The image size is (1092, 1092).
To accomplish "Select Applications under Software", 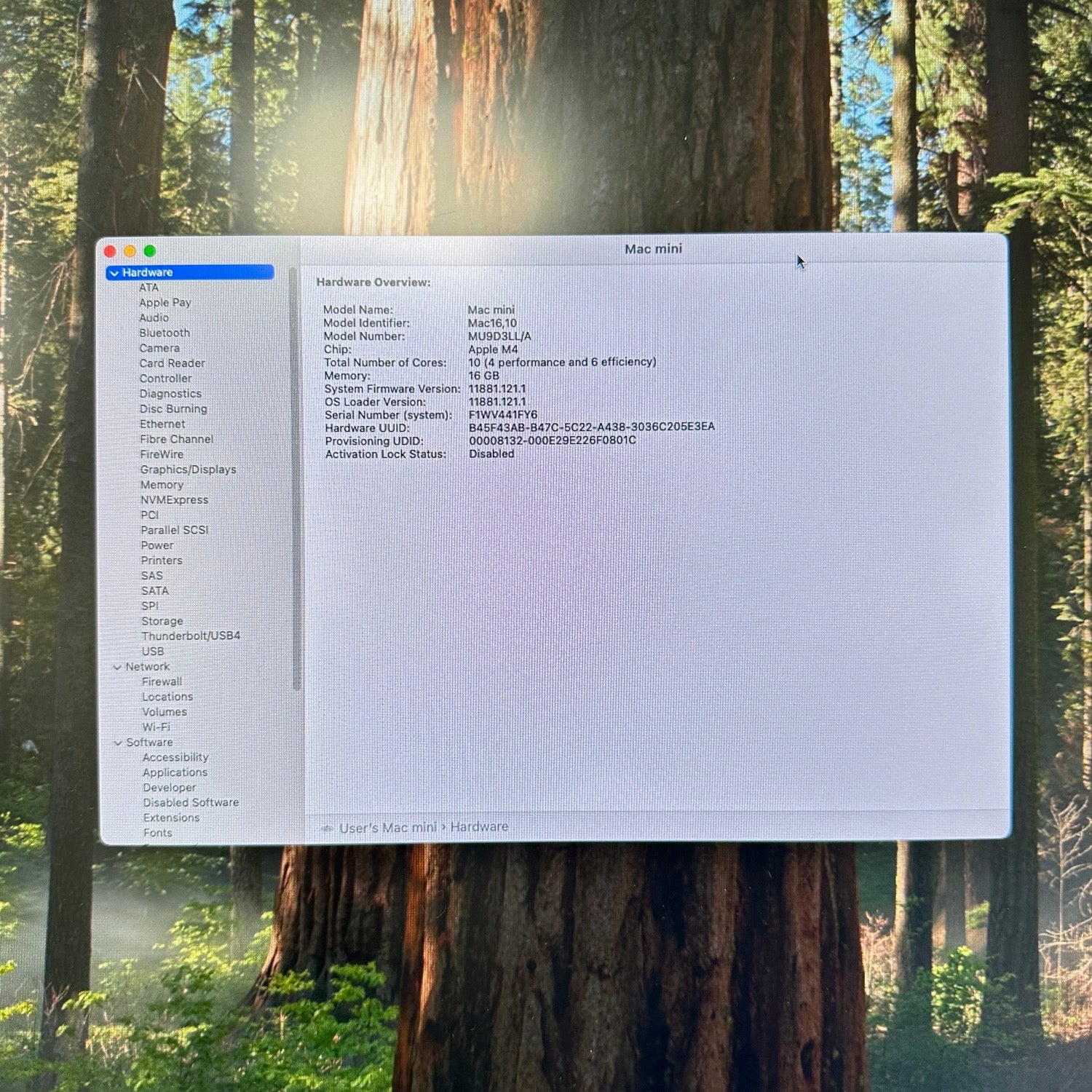I will (175, 772).
